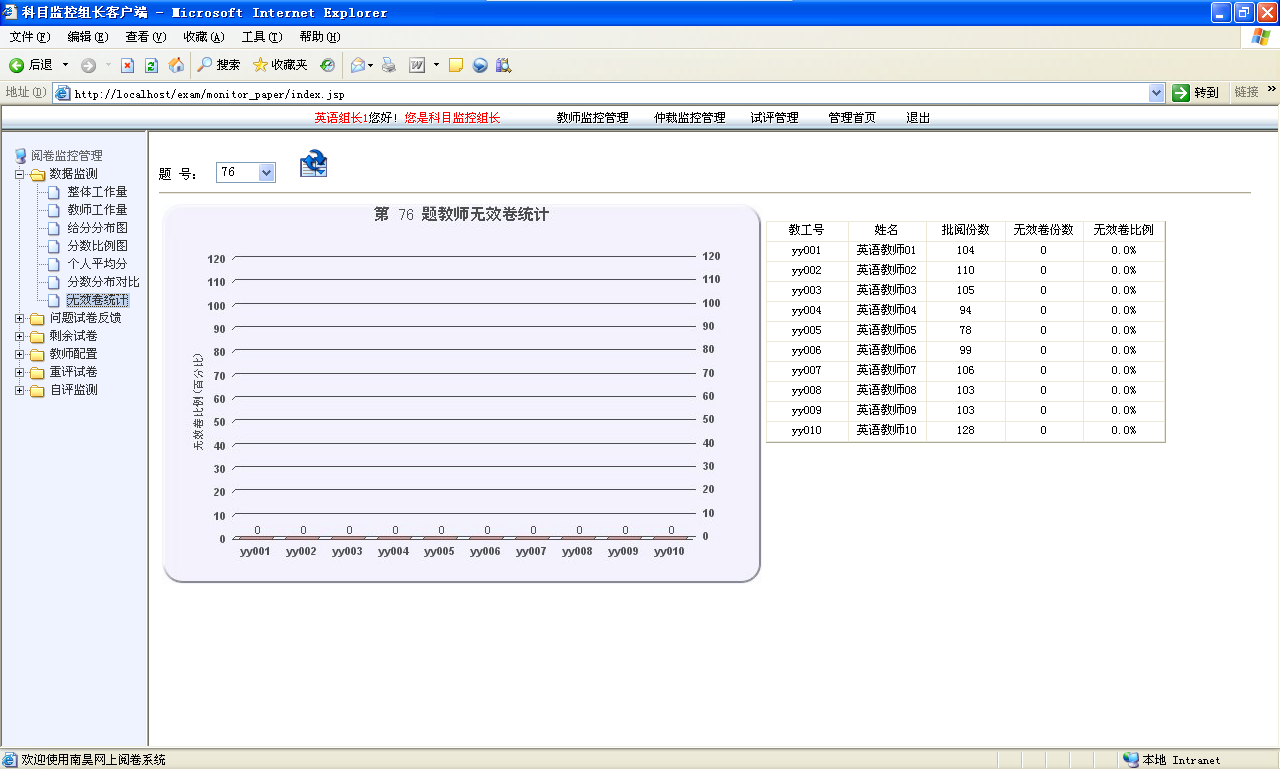Click the page icon beside 整体工作量
Viewport: 1280px width, 769px height.
click(54, 192)
